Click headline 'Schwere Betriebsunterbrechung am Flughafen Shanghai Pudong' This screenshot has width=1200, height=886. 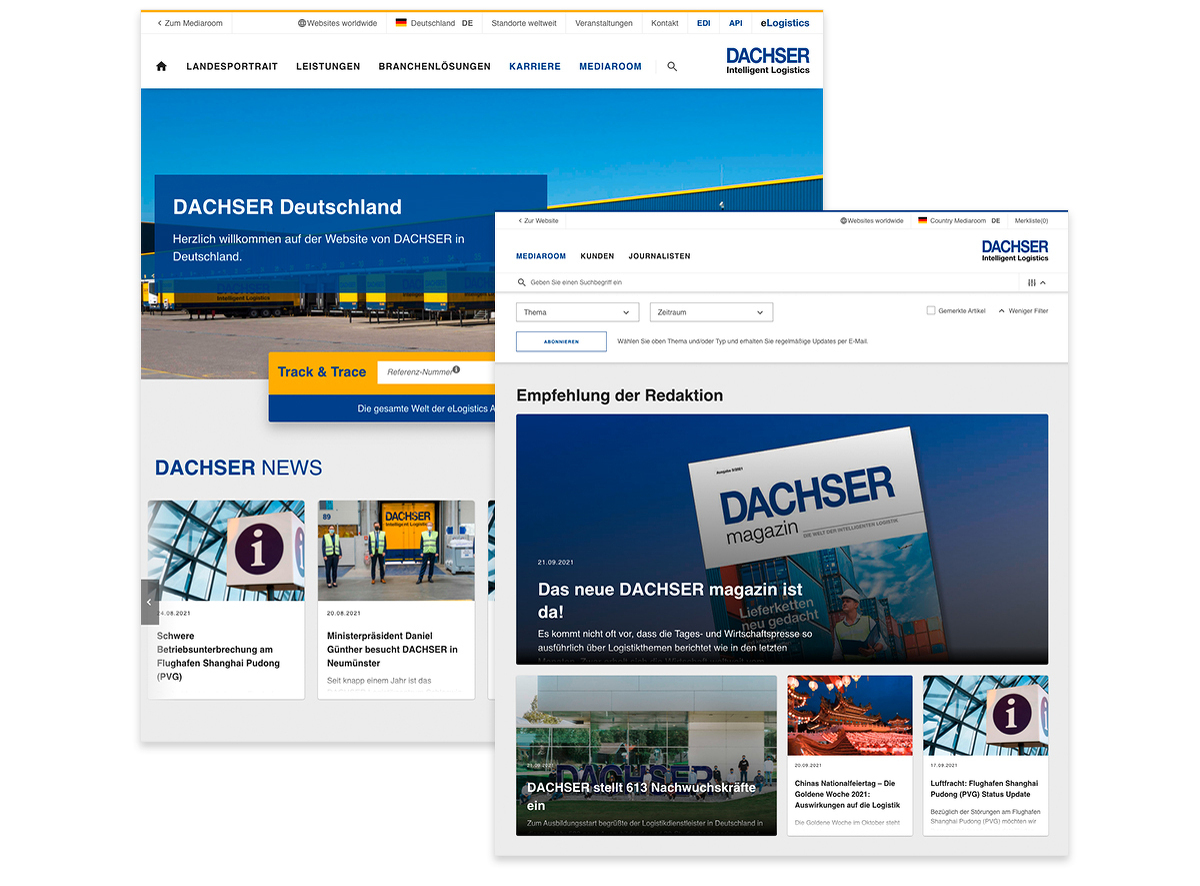(x=219, y=656)
